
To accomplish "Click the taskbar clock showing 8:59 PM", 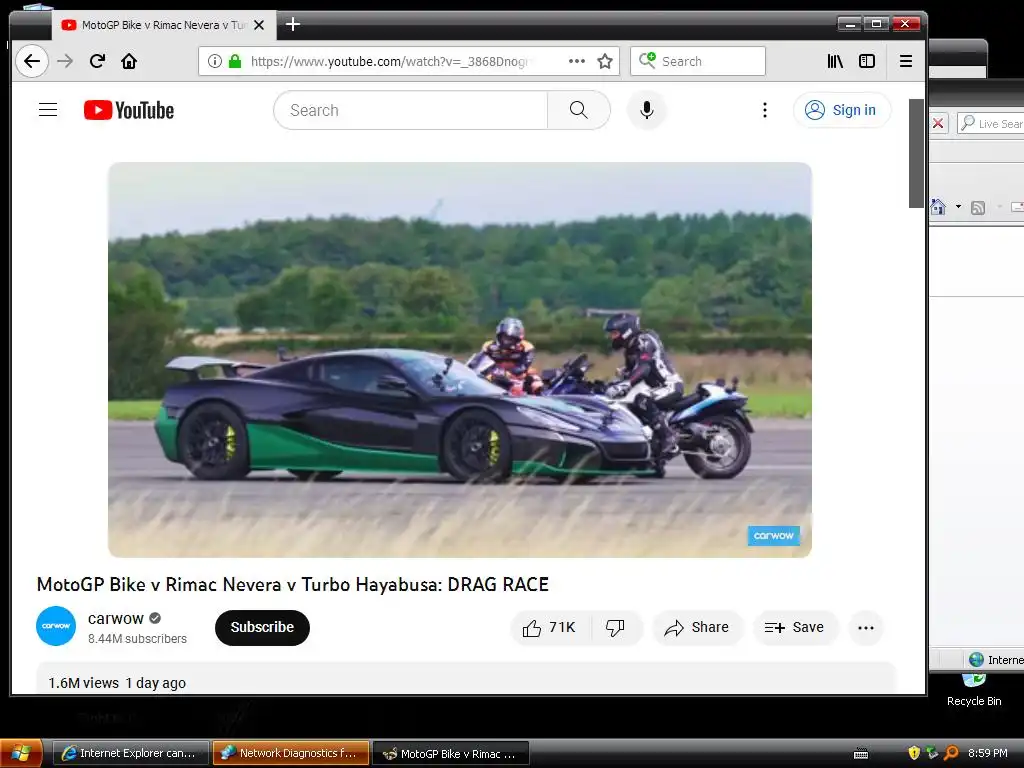I will pyautogui.click(x=987, y=753).
